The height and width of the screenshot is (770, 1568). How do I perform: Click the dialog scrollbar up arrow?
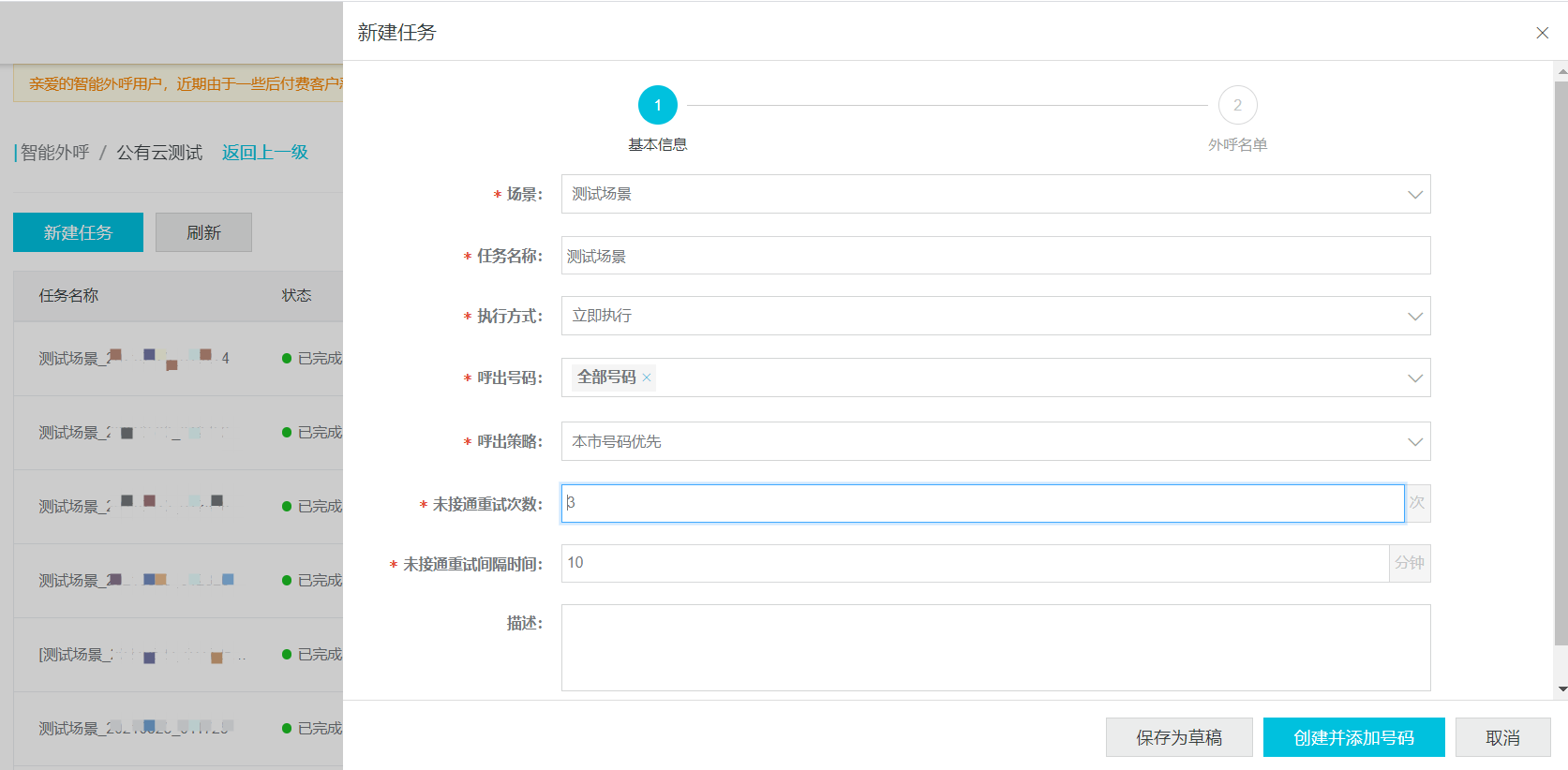(x=1561, y=70)
